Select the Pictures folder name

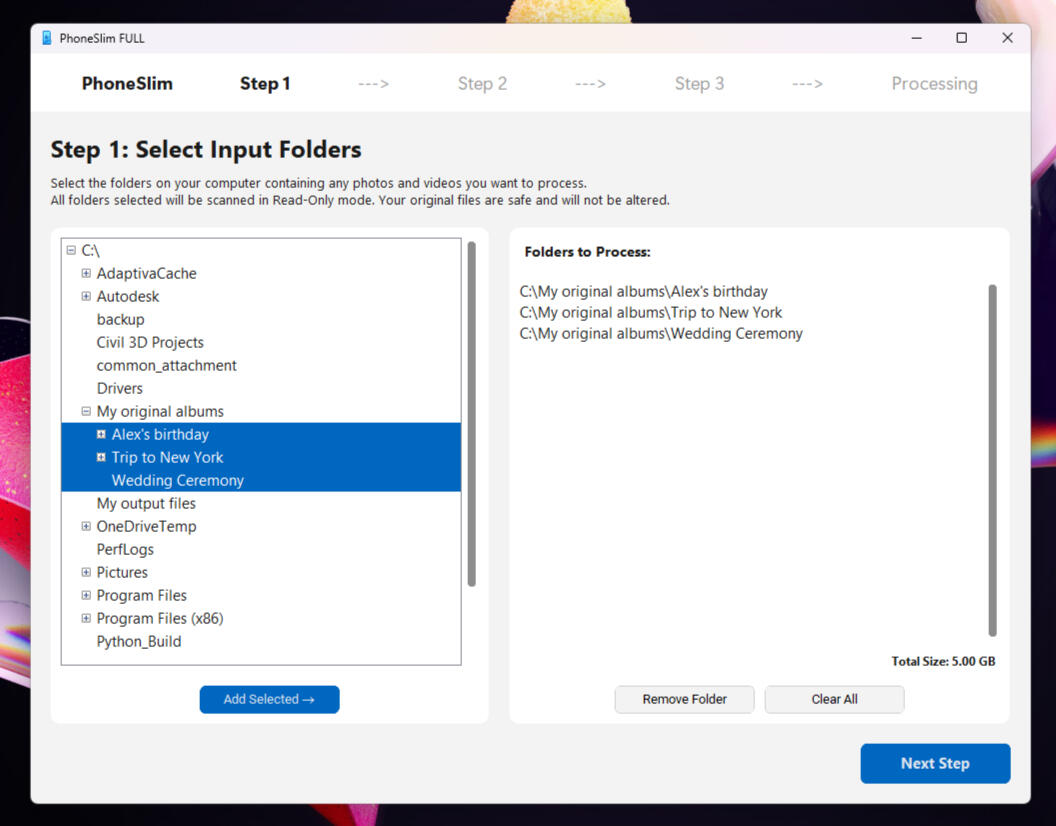click(x=122, y=572)
